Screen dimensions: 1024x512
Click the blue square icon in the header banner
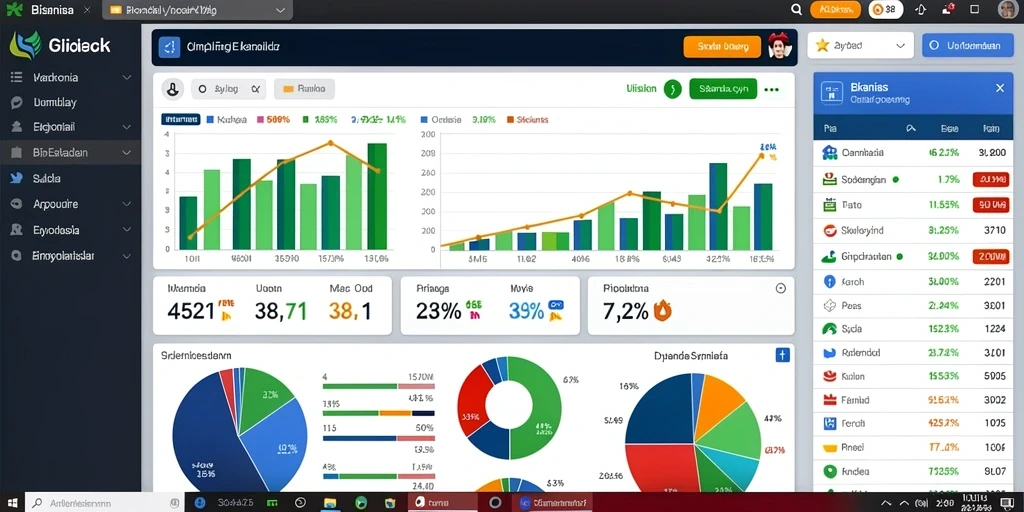click(169, 47)
